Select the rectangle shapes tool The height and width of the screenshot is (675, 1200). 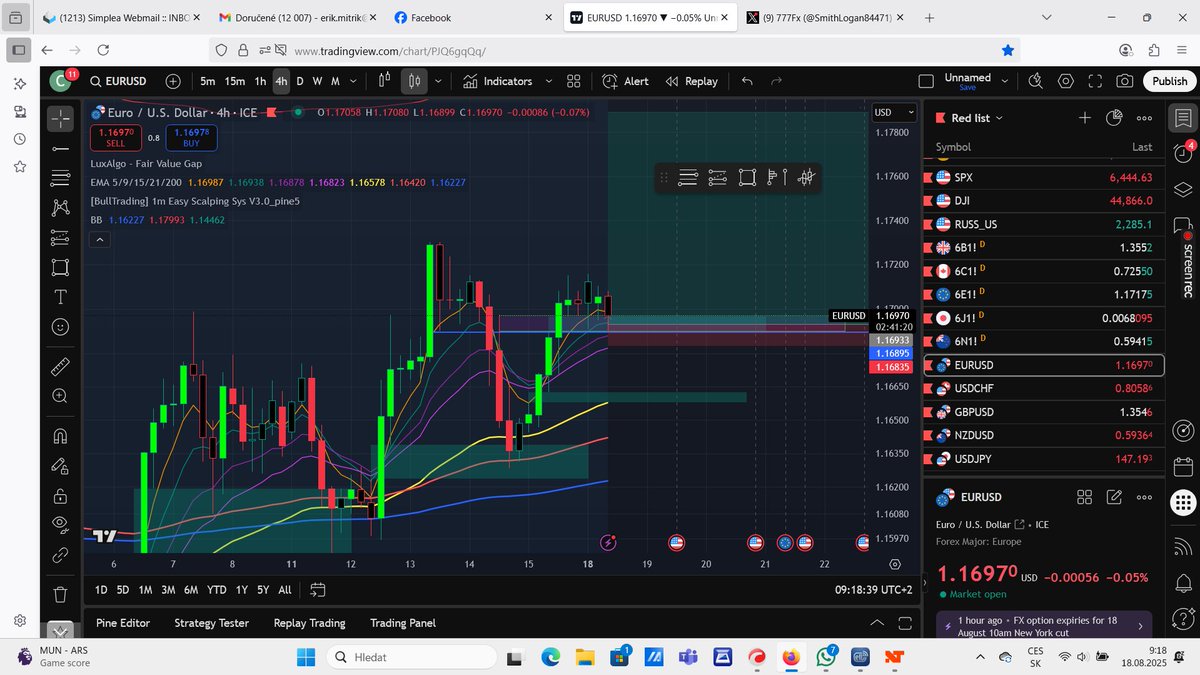(x=60, y=267)
